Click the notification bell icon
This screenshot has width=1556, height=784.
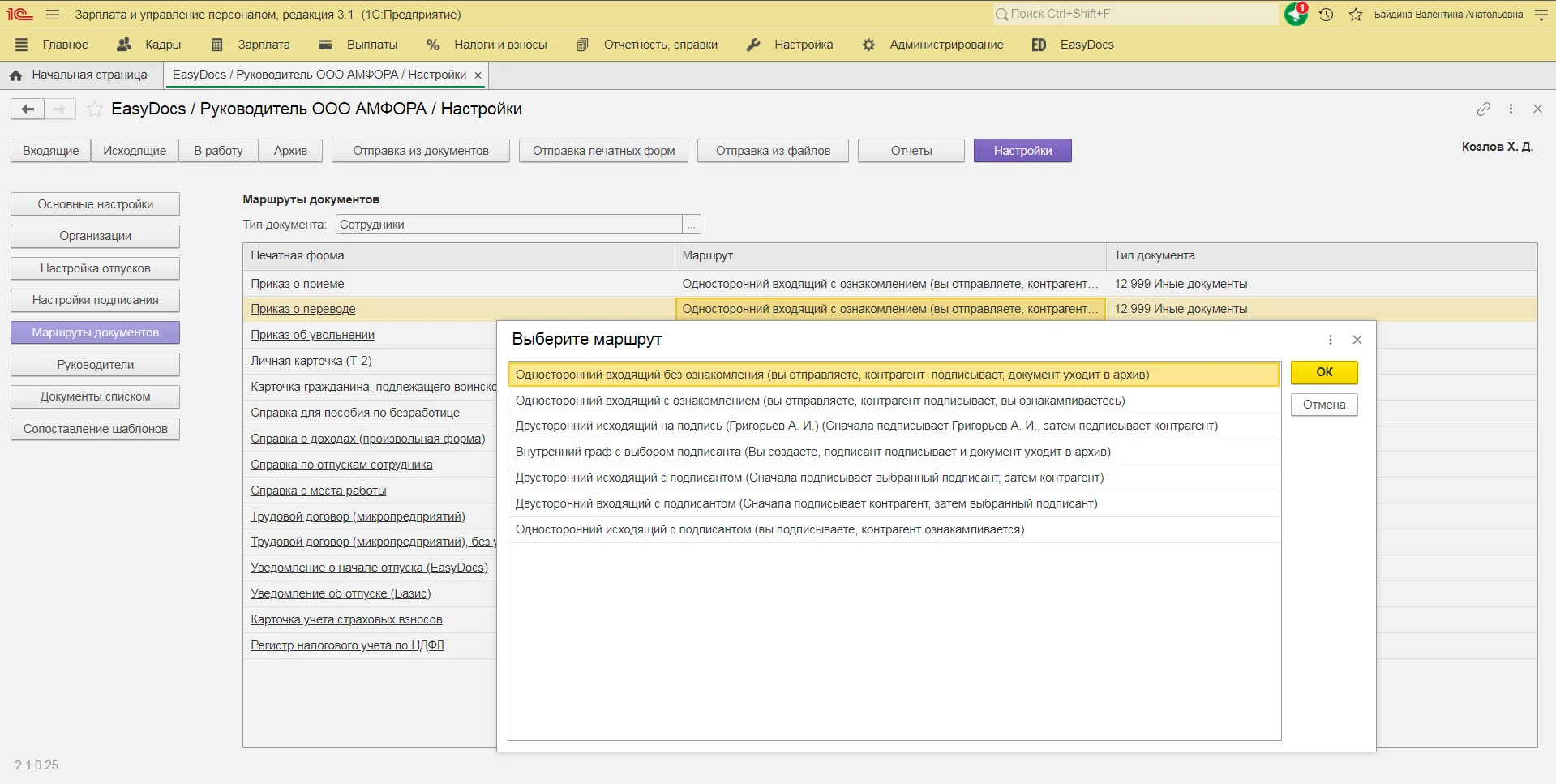[1296, 15]
